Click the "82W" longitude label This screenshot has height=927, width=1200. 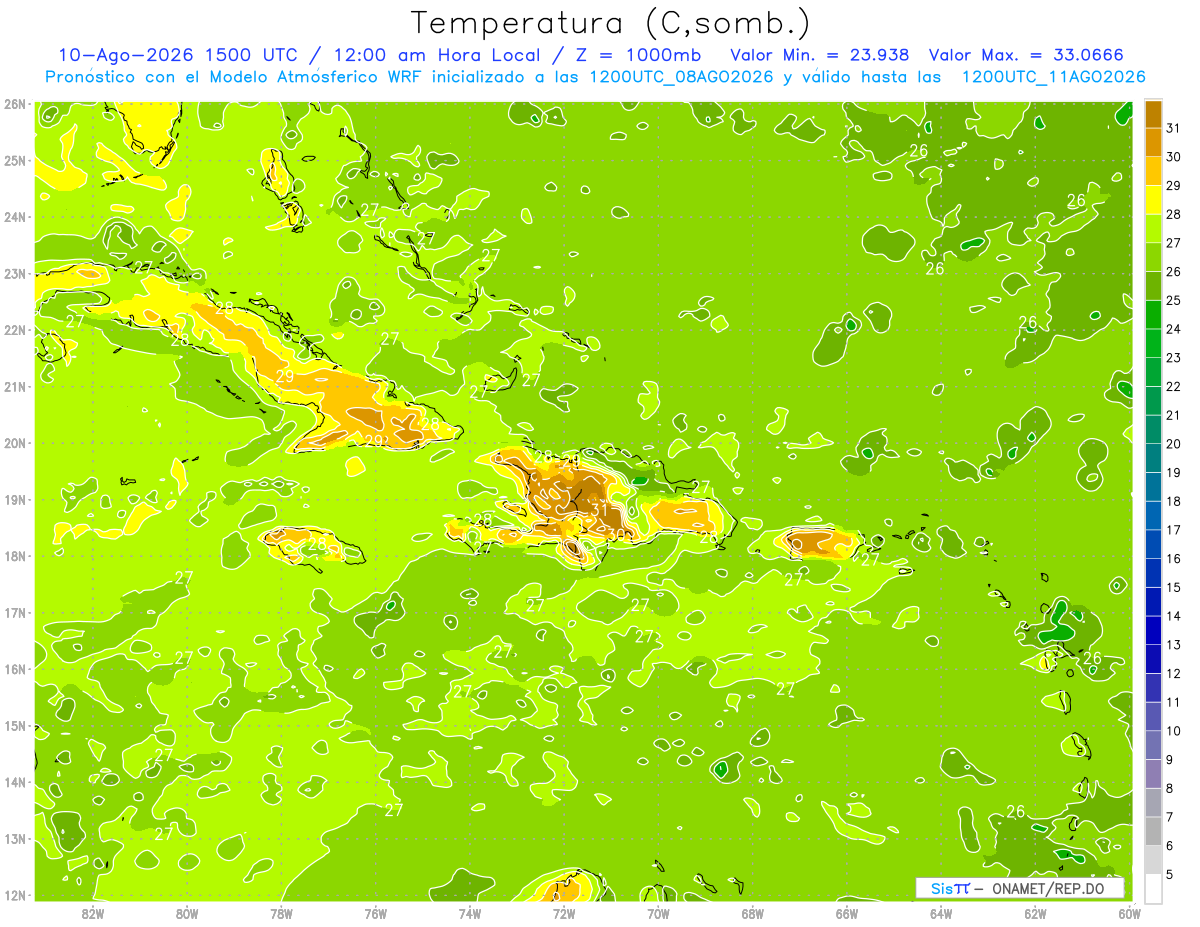93,913
